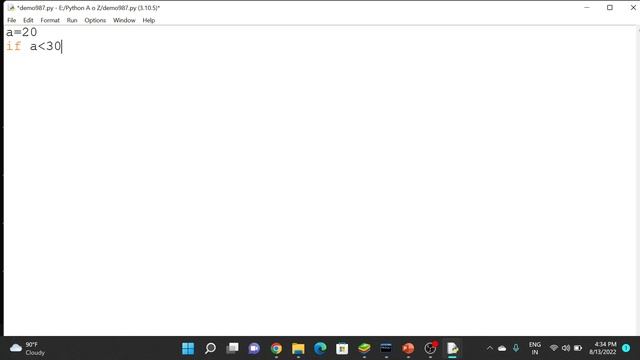Image resolution: width=640 pixels, height=360 pixels.
Task: Click the 'if' keyword in the code
Action: [13, 46]
